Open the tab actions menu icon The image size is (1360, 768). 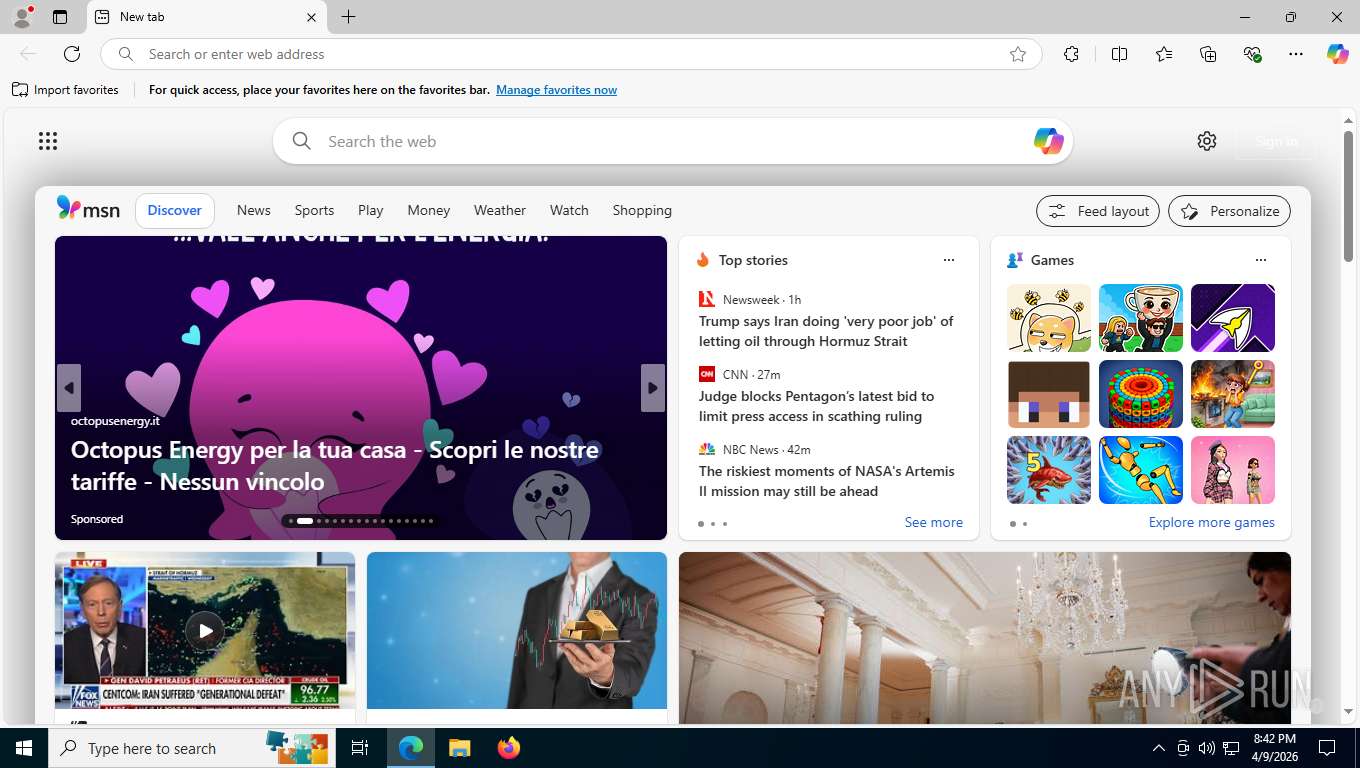pos(60,17)
